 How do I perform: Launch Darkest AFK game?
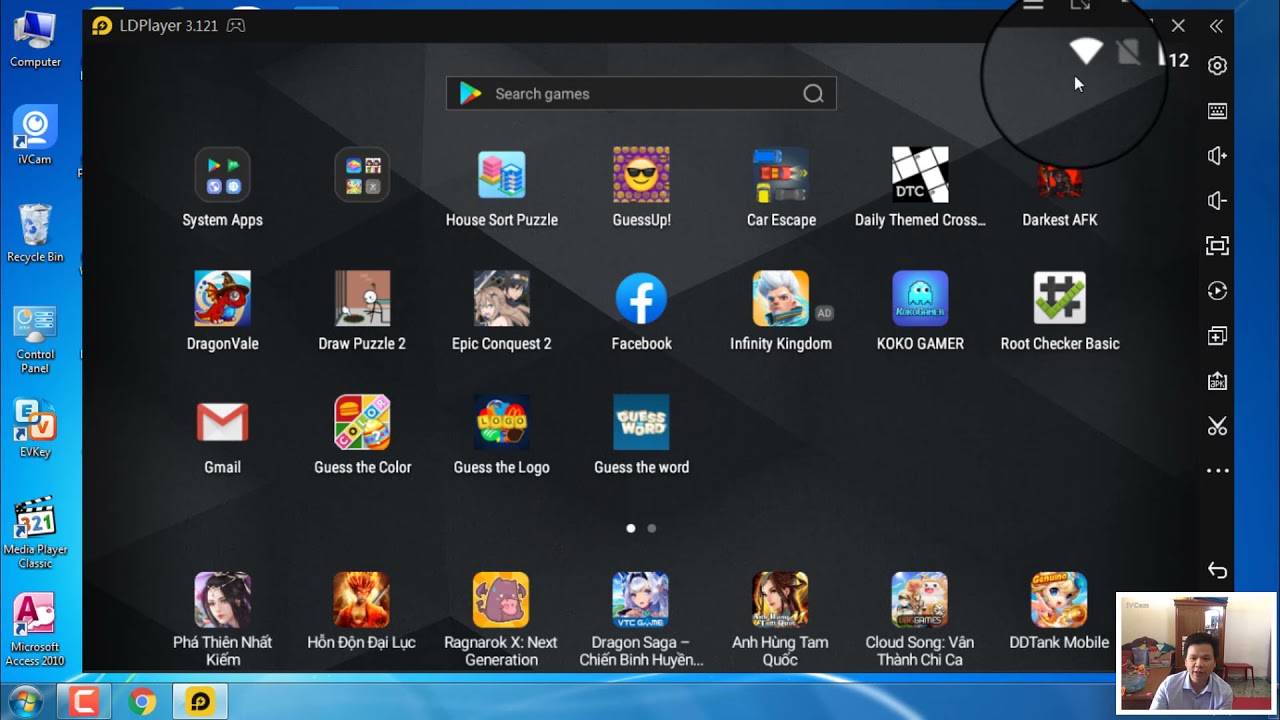(x=1060, y=181)
